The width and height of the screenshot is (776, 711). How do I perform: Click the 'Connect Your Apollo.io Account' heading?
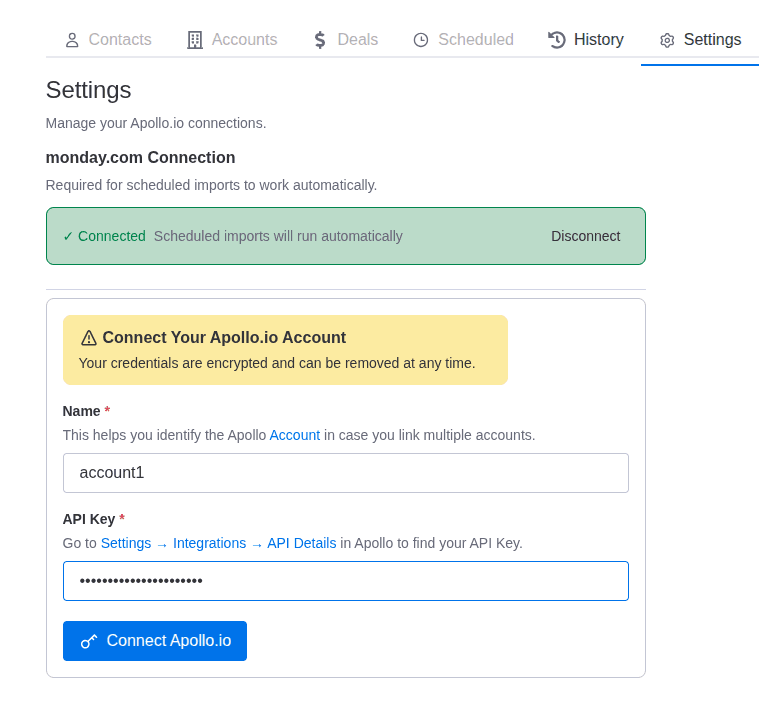224,337
